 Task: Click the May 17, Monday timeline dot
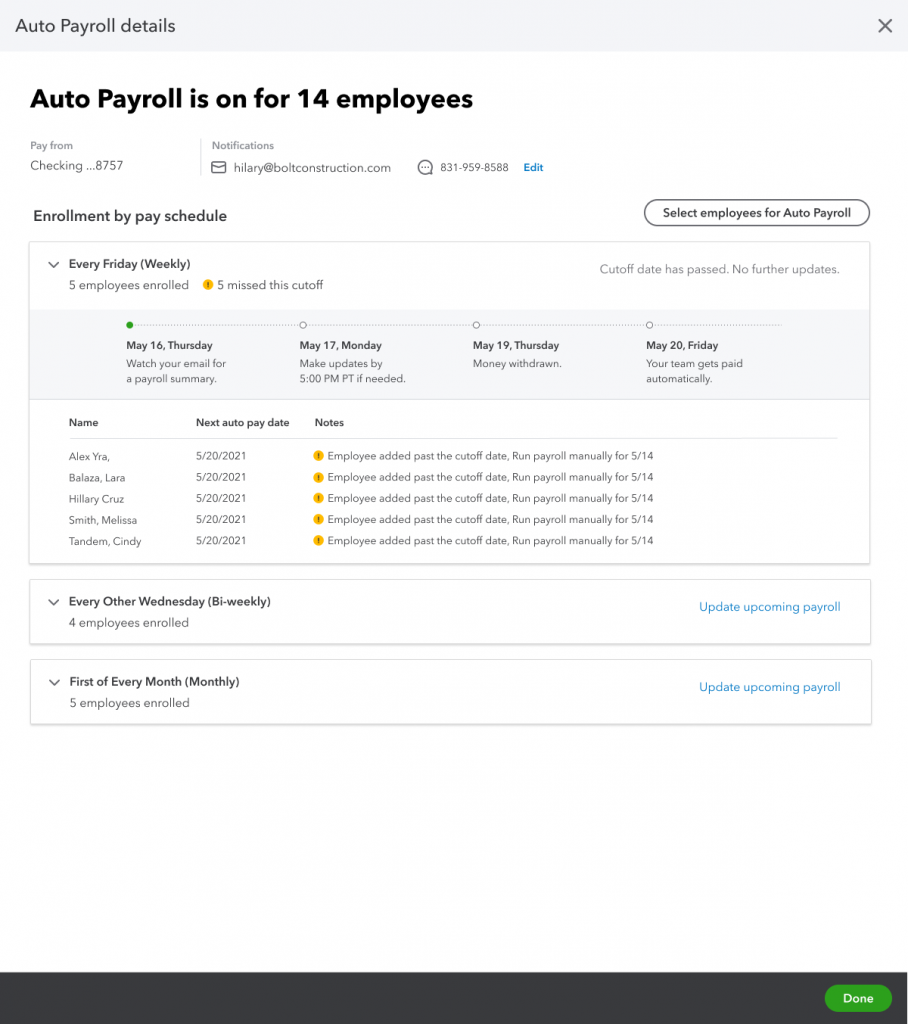click(x=303, y=325)
